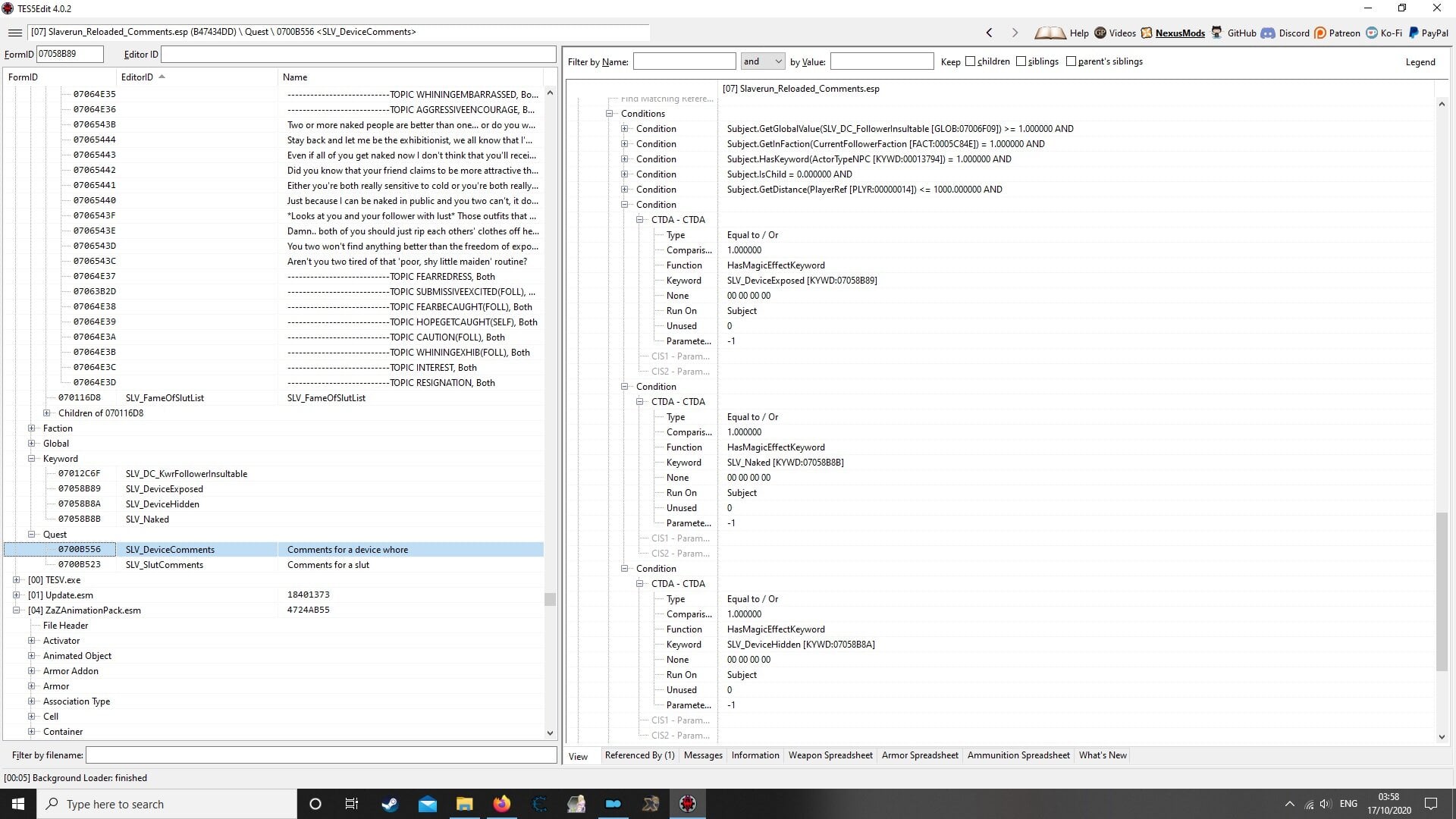The image size is (1456, 819).
Task: Expand [01] Update.esm node
Action: [17, 595]
